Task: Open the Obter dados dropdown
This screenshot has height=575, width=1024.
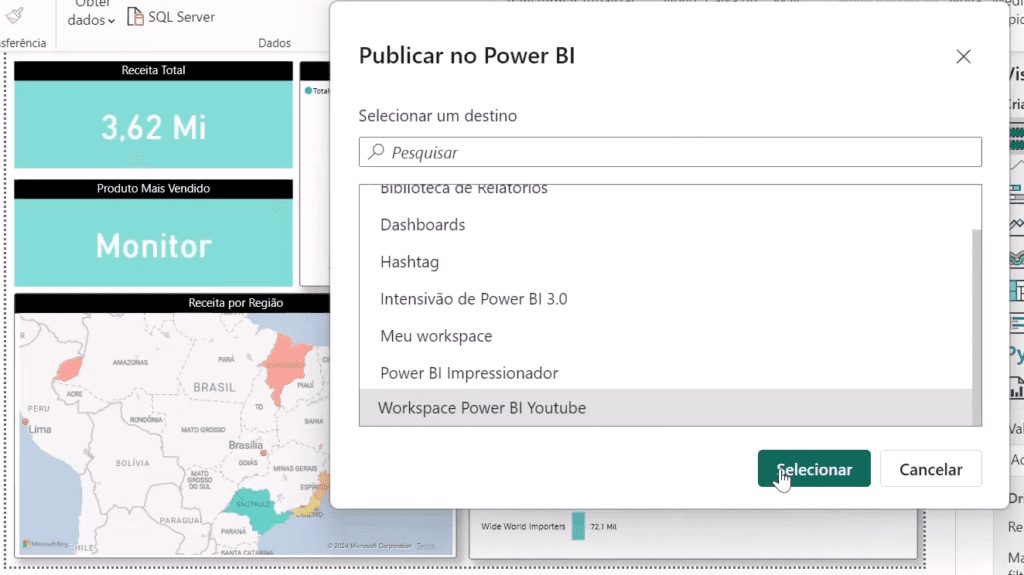Action: point(91,14)
